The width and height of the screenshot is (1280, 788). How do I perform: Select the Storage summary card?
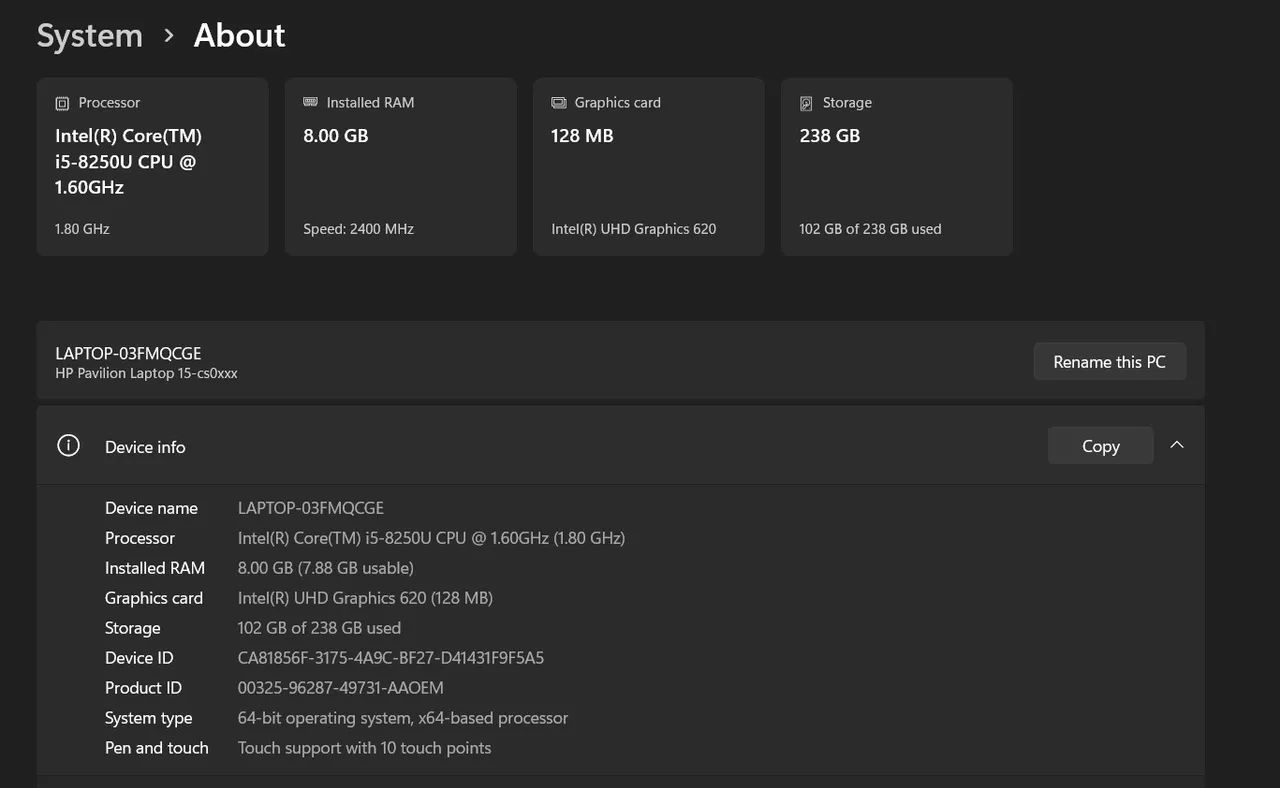point(896,167)
